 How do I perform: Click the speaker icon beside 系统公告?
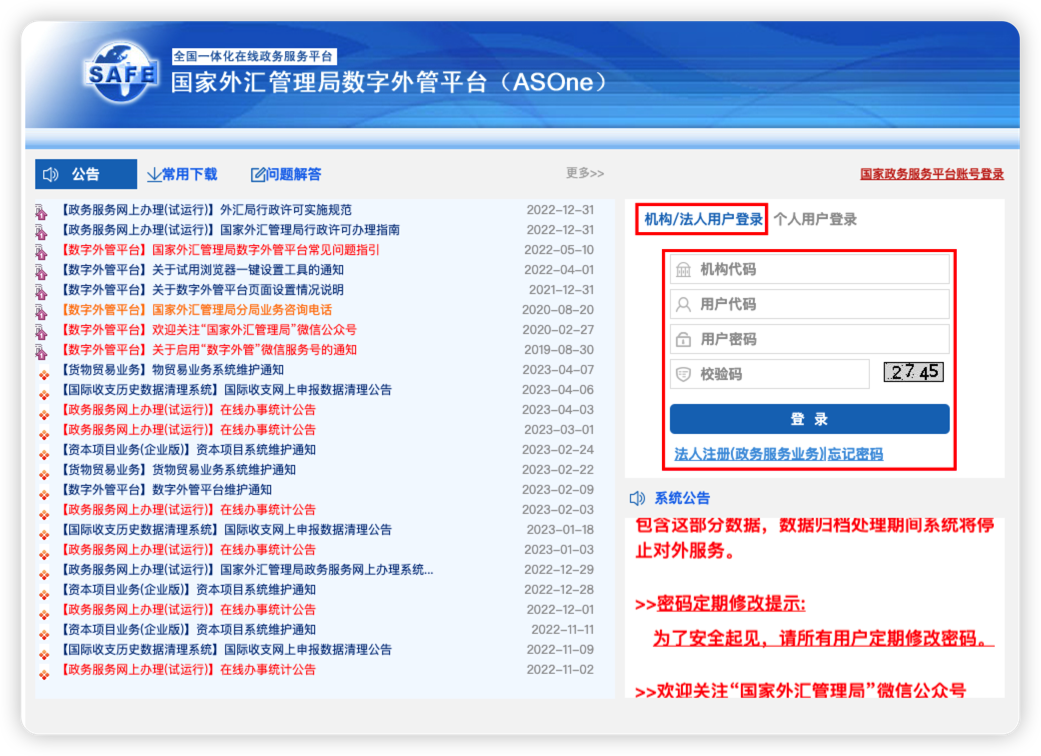point(637,498)
